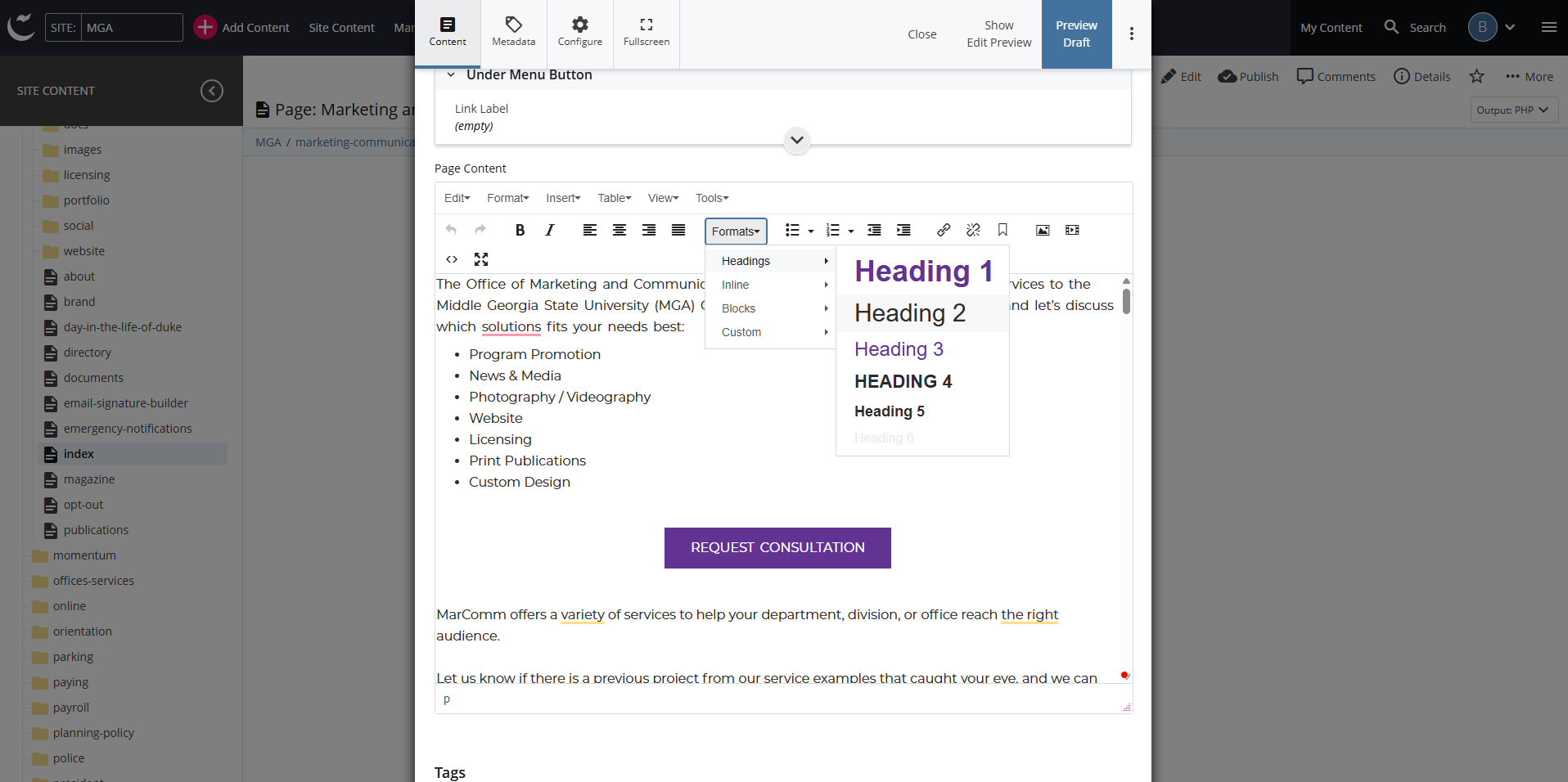The image size is (1568, 782).
Task: Click the Preview Draft button
Action: (1076, 34)
